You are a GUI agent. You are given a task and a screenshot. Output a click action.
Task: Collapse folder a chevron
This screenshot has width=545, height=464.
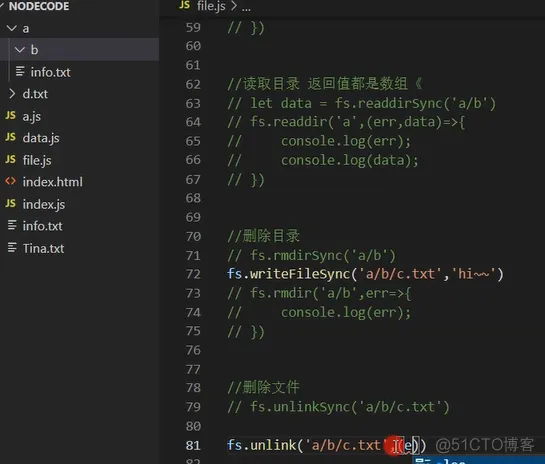click(x=12, y=28)
